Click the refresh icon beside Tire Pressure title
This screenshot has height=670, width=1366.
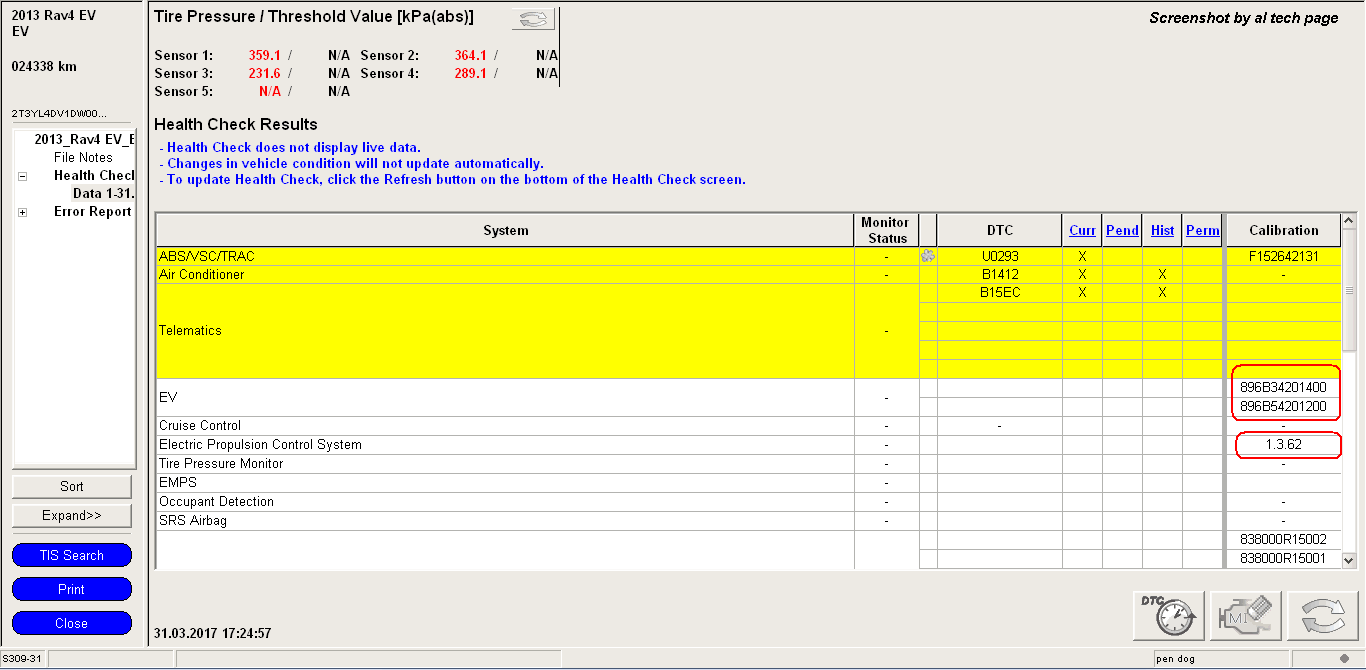click(x=533, y=20)
